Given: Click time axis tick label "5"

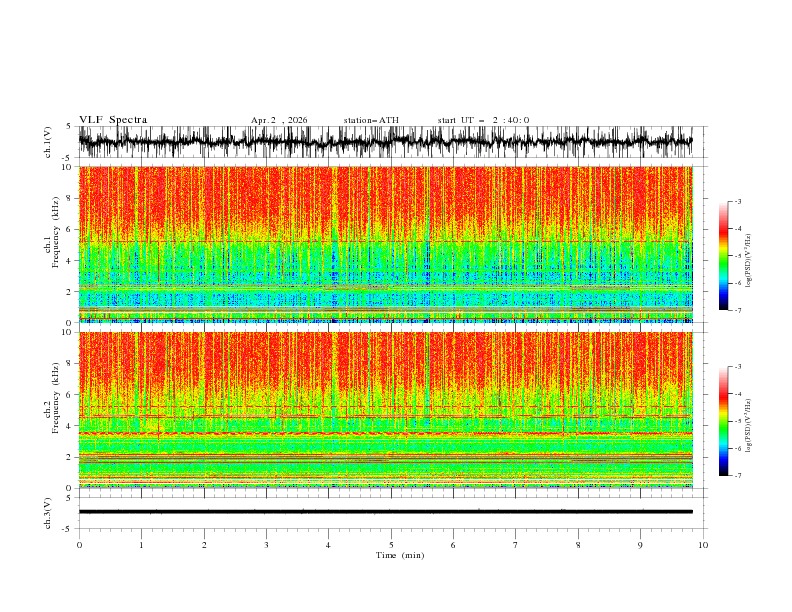Looking at the screenshot, I should coord(391,545).
